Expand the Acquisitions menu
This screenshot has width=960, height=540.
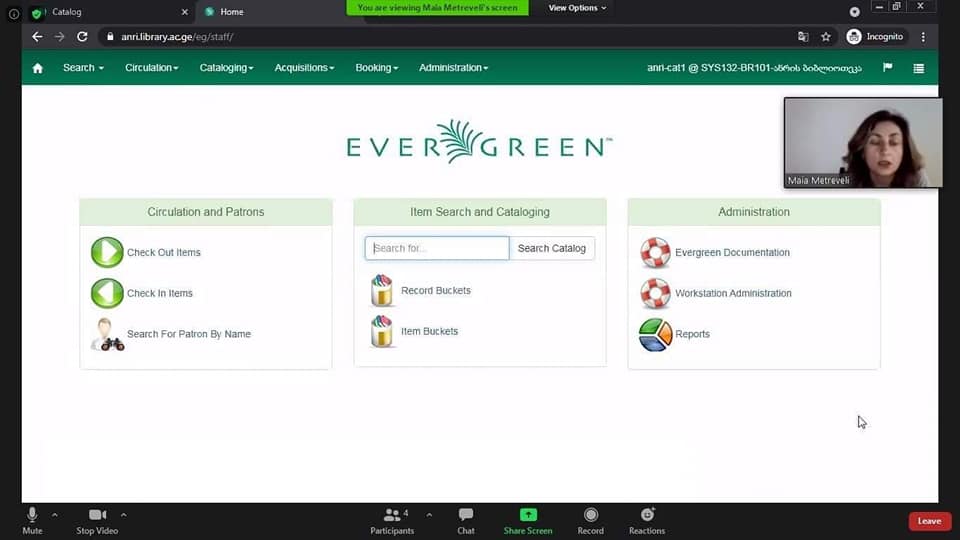coord(304,68)
